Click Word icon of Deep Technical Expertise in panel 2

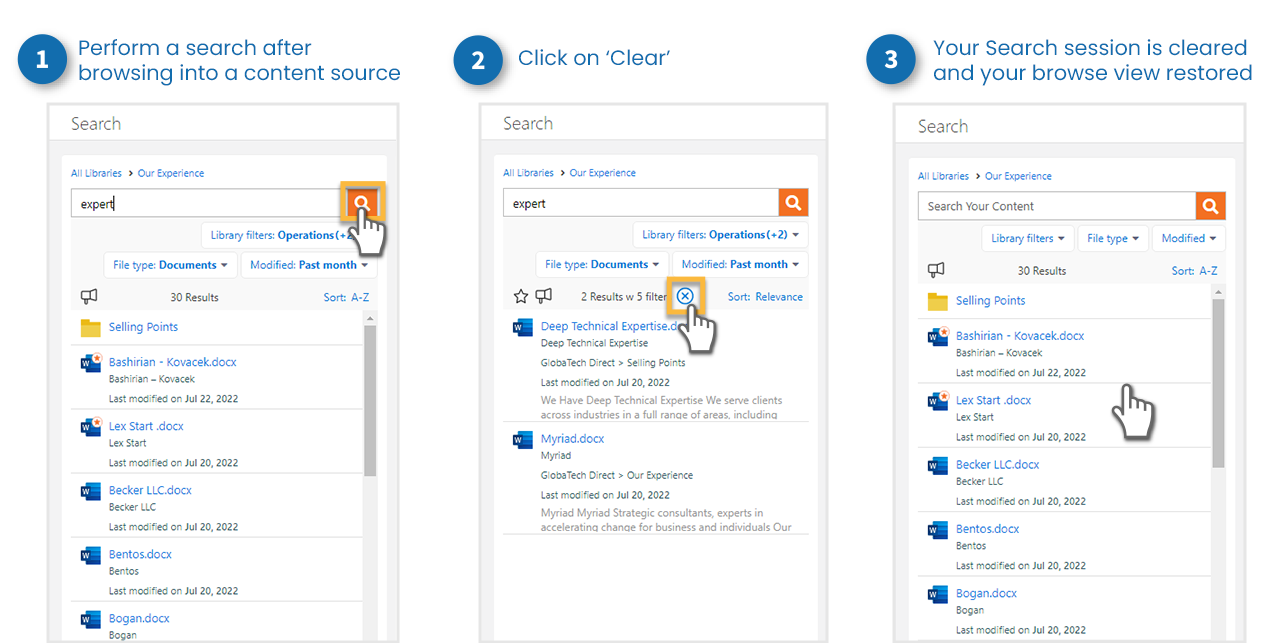point(522,327)
